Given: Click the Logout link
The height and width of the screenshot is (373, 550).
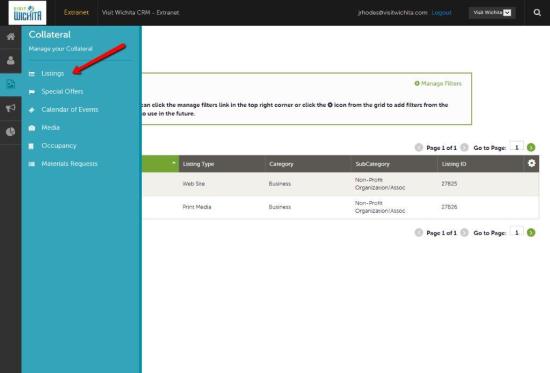Looking at the screenshot, I should (x=441, y=13).
